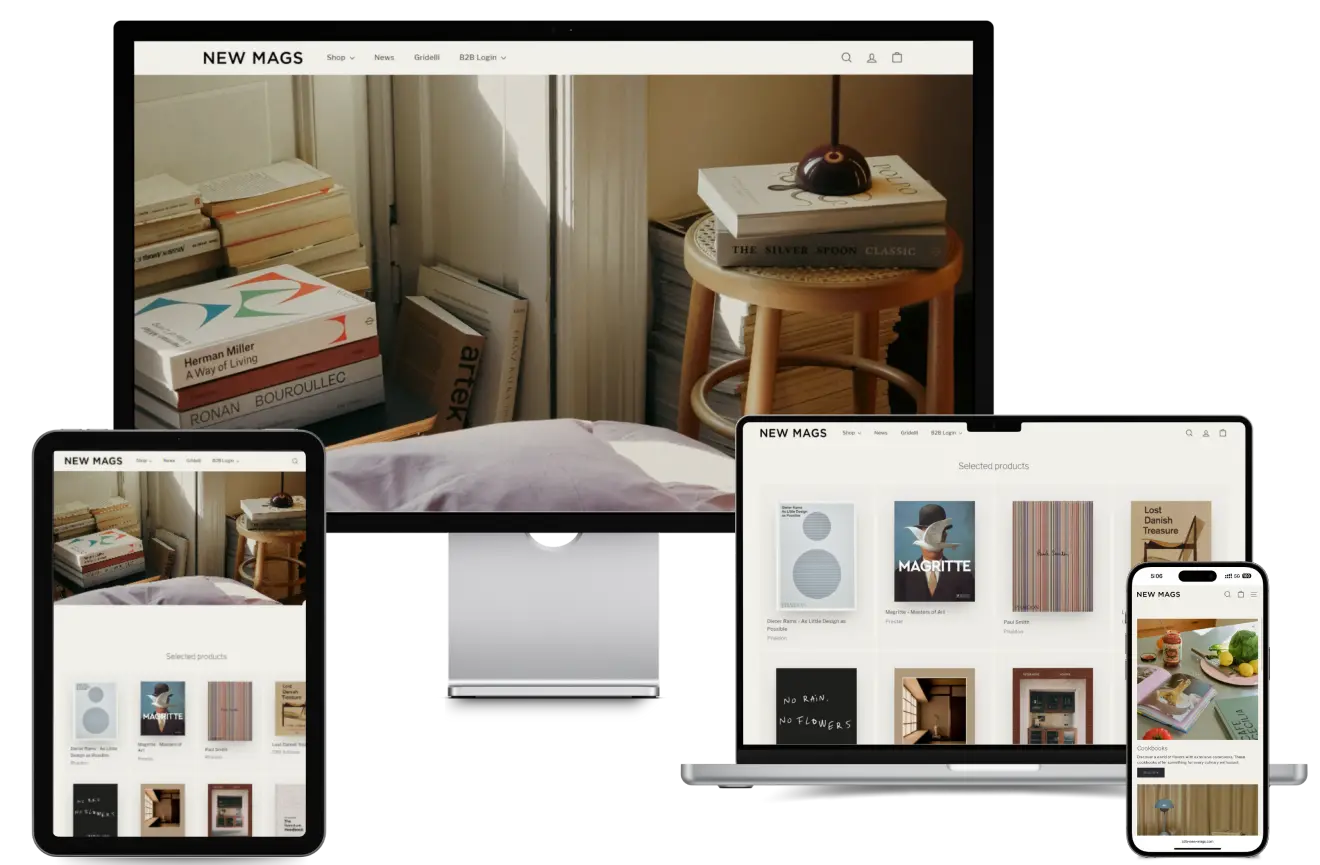Click the NEW MAGS logo on the laptop
Screen dimensions: 1320x865
point(793,433)
